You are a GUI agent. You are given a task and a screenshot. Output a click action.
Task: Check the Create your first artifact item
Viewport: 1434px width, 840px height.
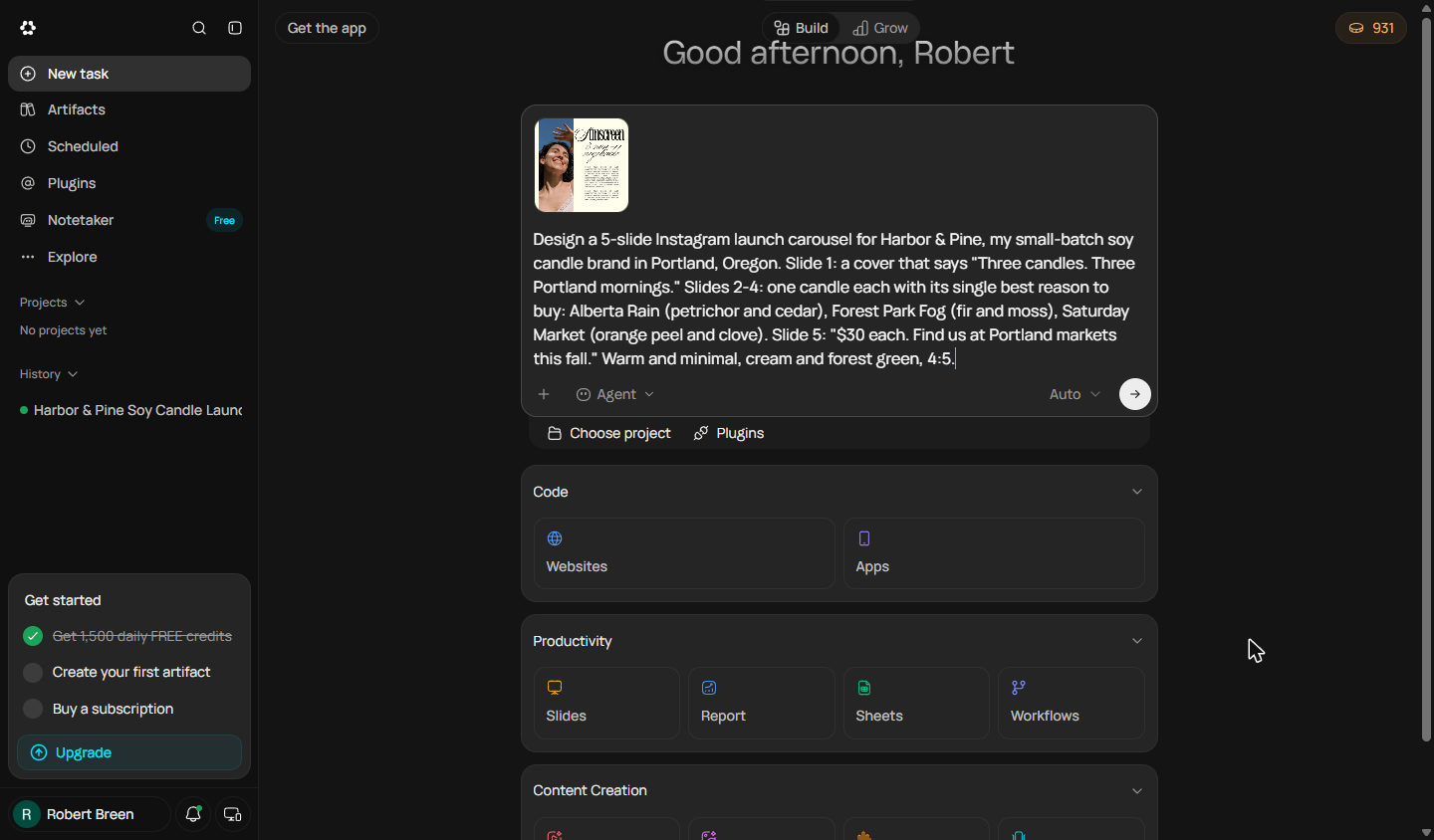pyautogui.click(x=33, y=673)
